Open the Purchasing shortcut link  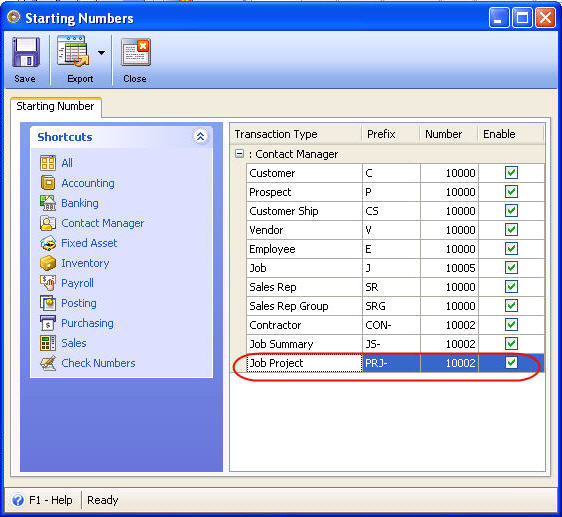[87, 323]
